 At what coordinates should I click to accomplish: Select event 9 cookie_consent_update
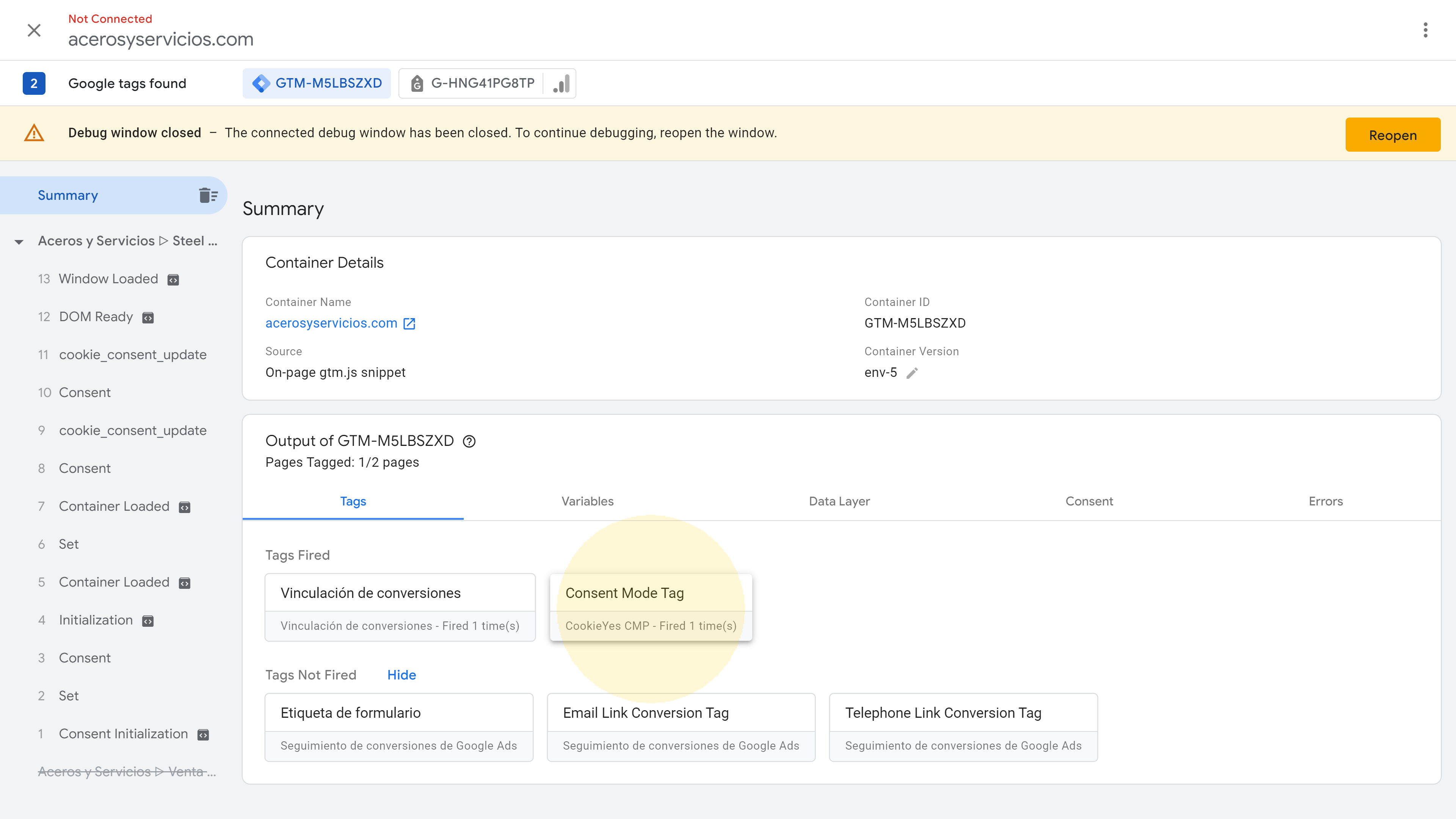pos(132,430)
